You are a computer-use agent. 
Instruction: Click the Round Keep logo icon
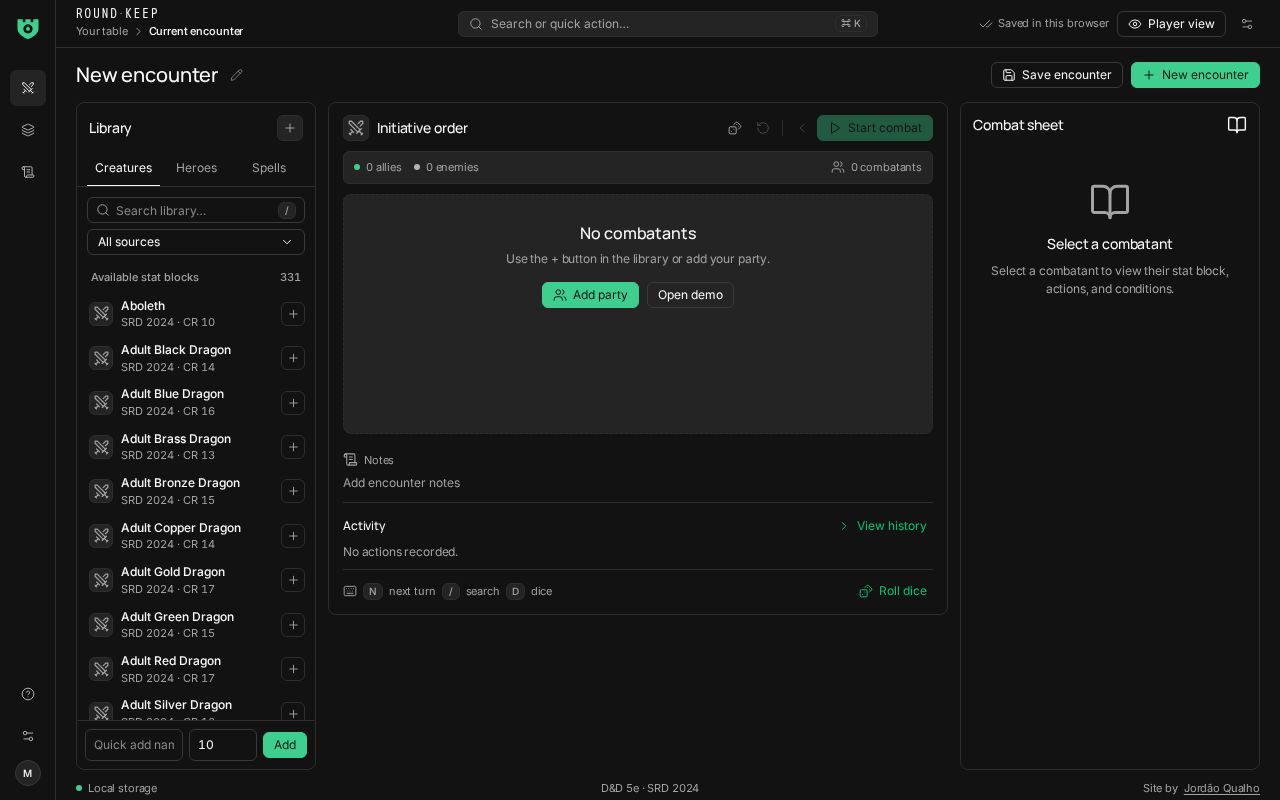28,29
